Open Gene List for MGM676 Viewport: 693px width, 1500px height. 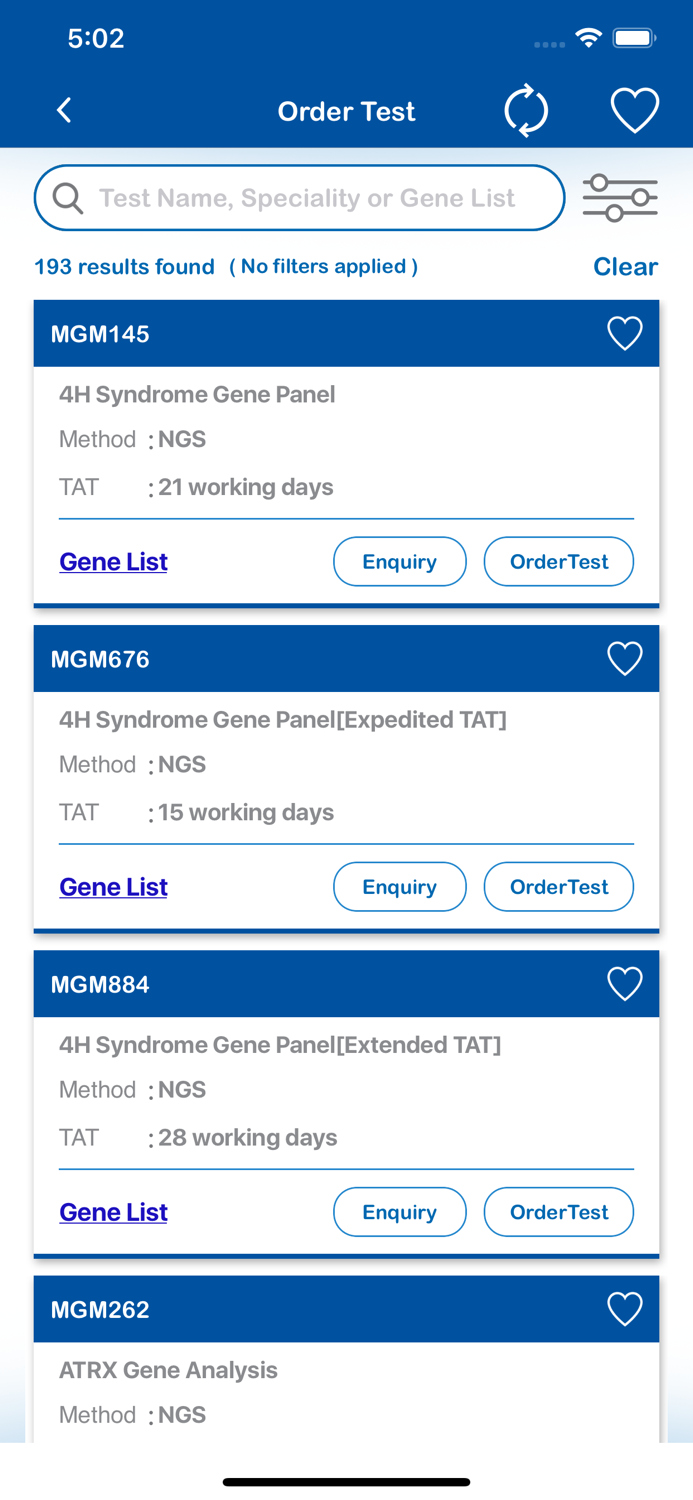point(113,886)
